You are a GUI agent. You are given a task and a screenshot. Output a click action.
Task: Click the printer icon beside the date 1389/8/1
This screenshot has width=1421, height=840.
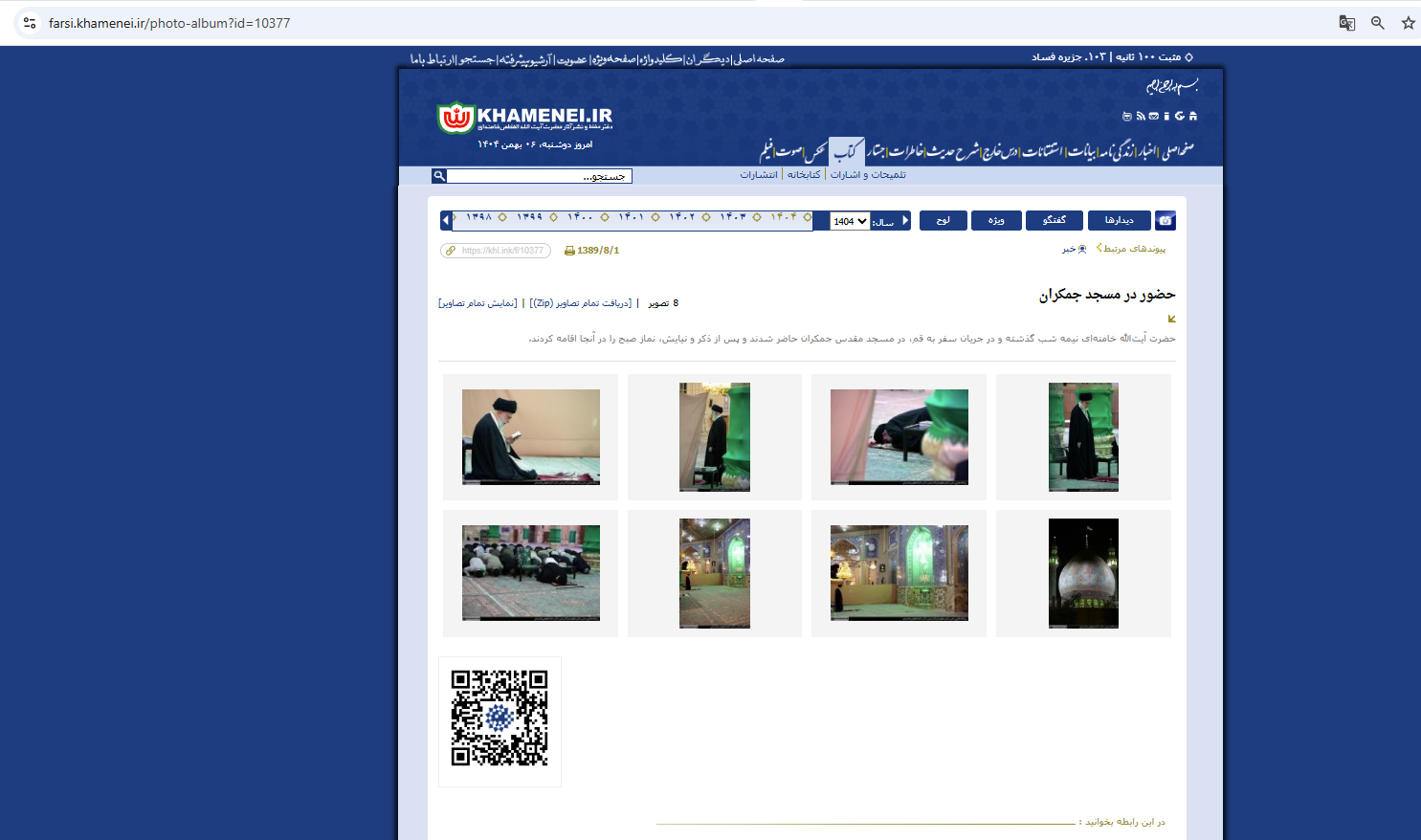(569, 251)
